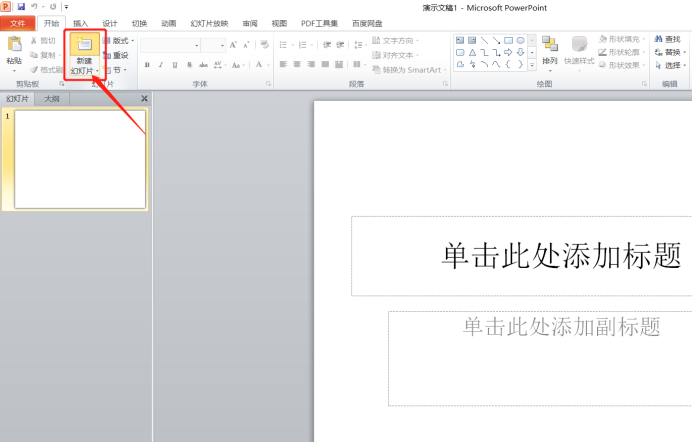Expand the shapes gallery more button
Viewport: 692px width, 443px height.
[532, 65]
